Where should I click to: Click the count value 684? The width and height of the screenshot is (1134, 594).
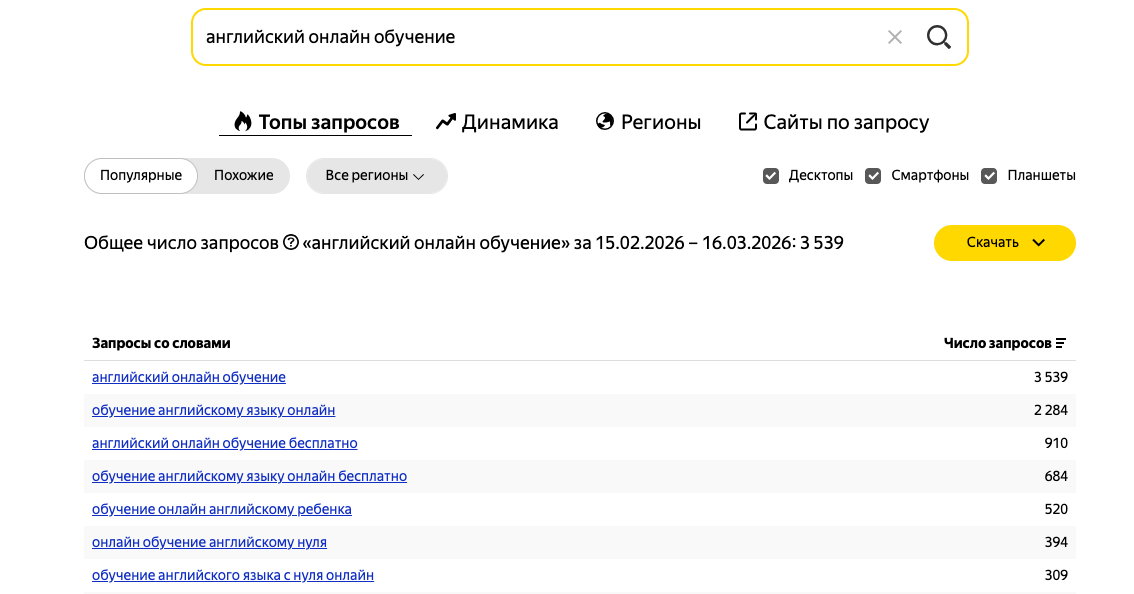click(x=1056, y=476)
